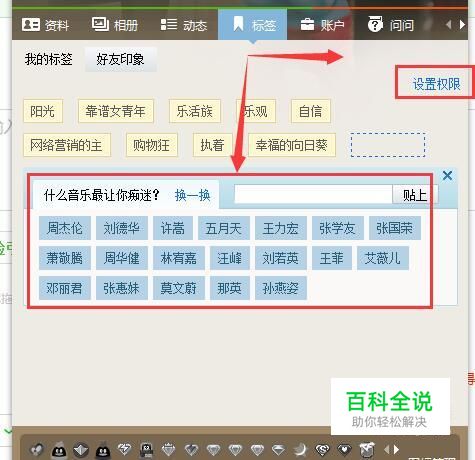Add the 邓丽君 suggested tag
This screenshot has height=460, width=475.
pos(65,288)
